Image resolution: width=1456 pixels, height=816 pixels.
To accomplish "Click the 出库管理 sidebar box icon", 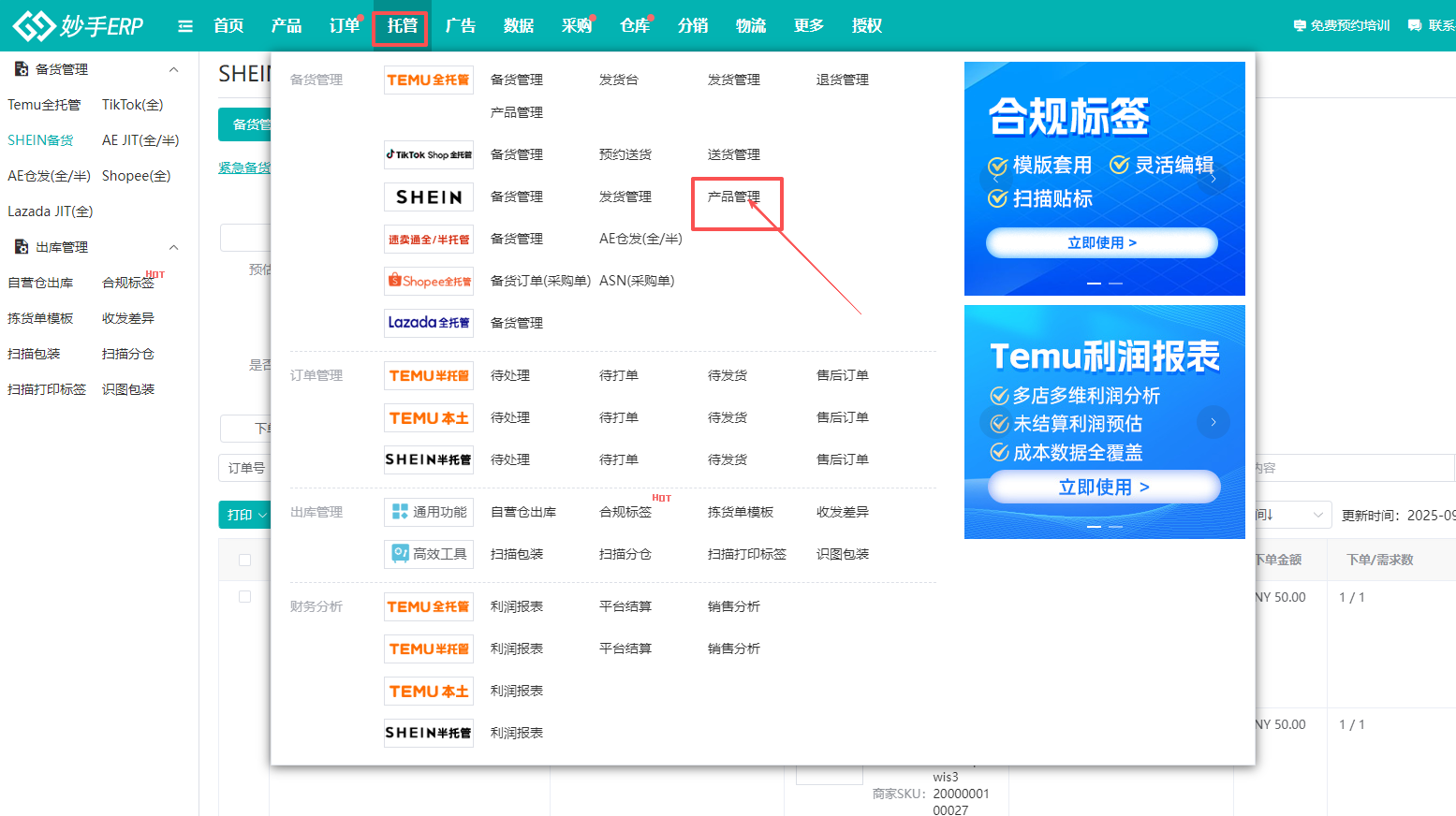I will pyautogui.click(x=22, y=247).
